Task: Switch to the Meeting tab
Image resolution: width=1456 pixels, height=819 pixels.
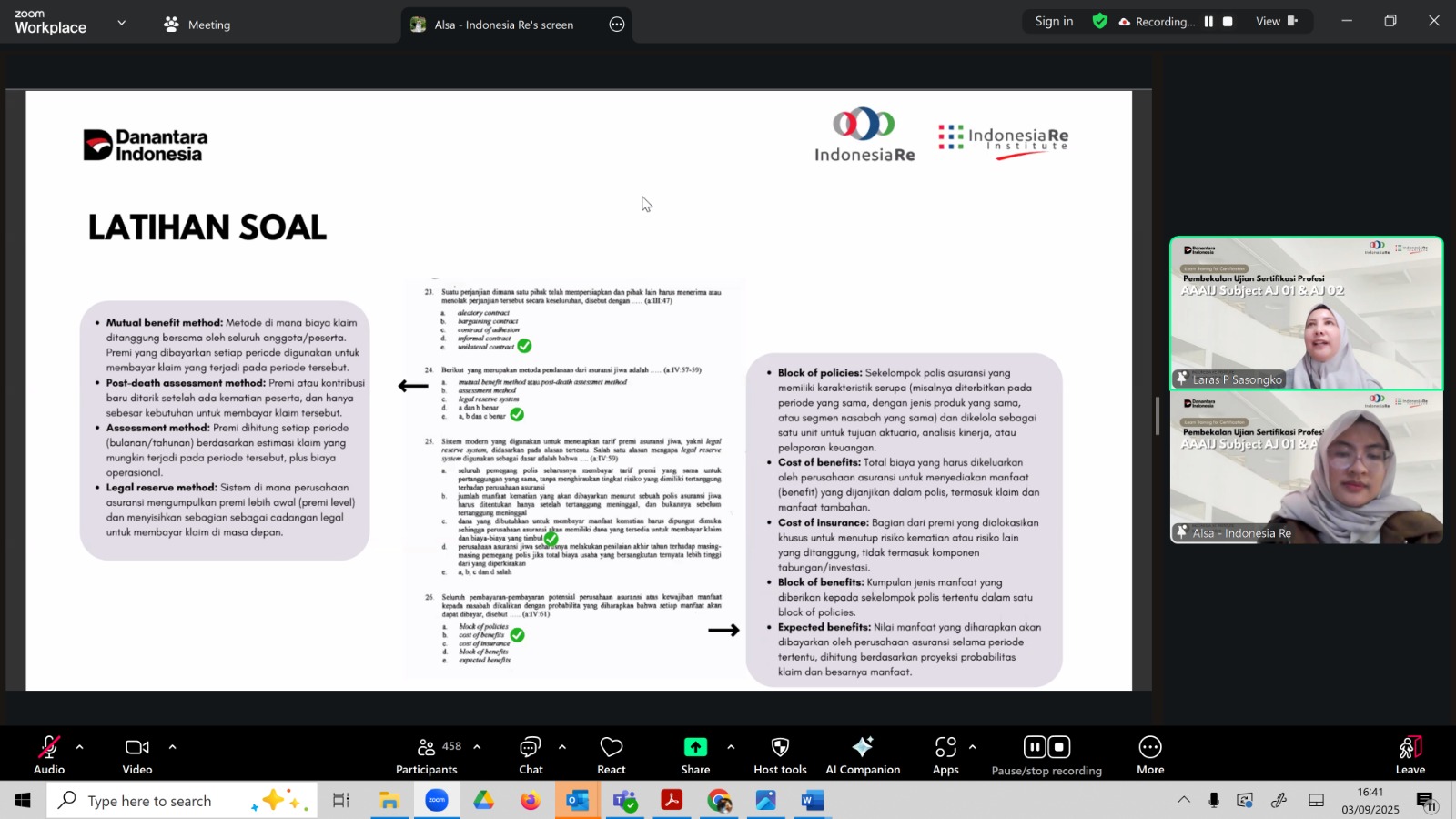Action: (197, 25)
